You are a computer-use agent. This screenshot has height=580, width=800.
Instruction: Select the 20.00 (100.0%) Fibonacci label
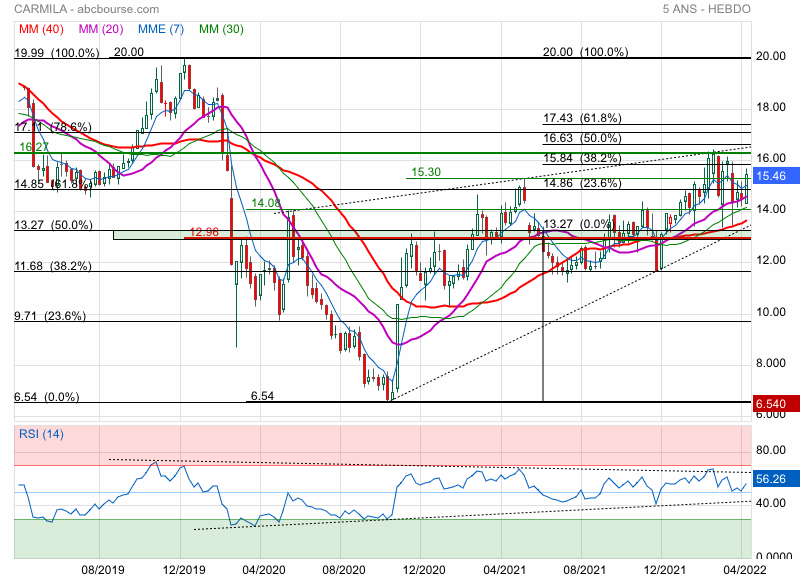click(x=585, y=52)
